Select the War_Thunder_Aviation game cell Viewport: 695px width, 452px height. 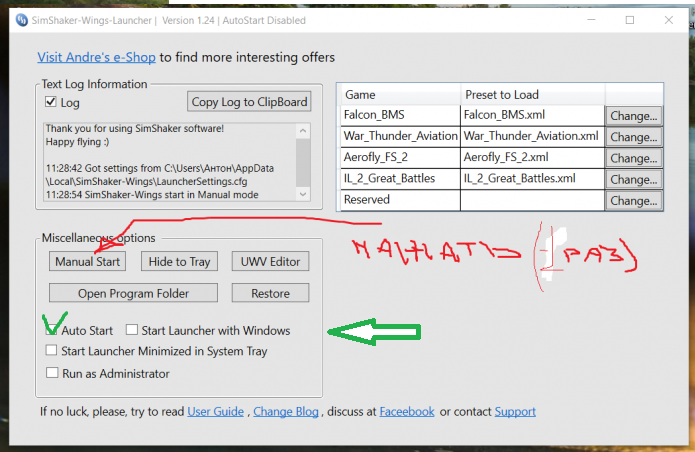pos(400,136)
